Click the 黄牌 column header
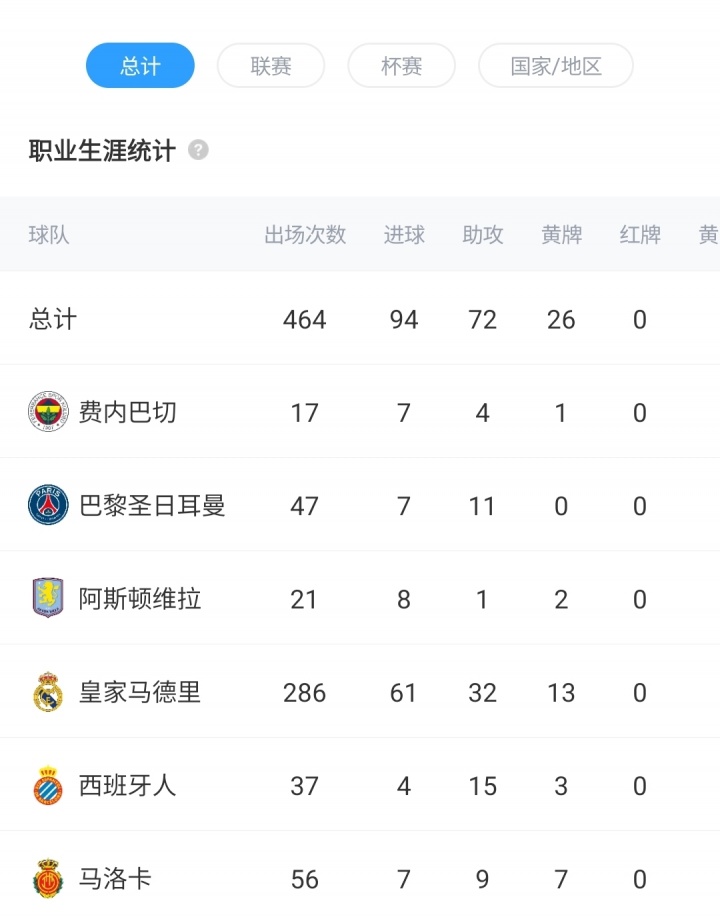The height and width of the screenshot is (919, 720). pos(561,235)
